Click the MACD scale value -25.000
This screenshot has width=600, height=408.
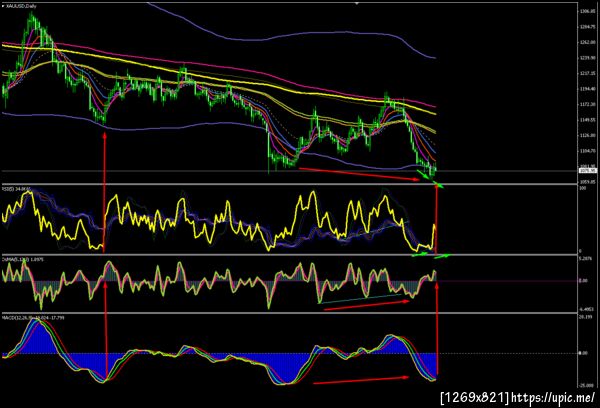click(x=586, y=385)
